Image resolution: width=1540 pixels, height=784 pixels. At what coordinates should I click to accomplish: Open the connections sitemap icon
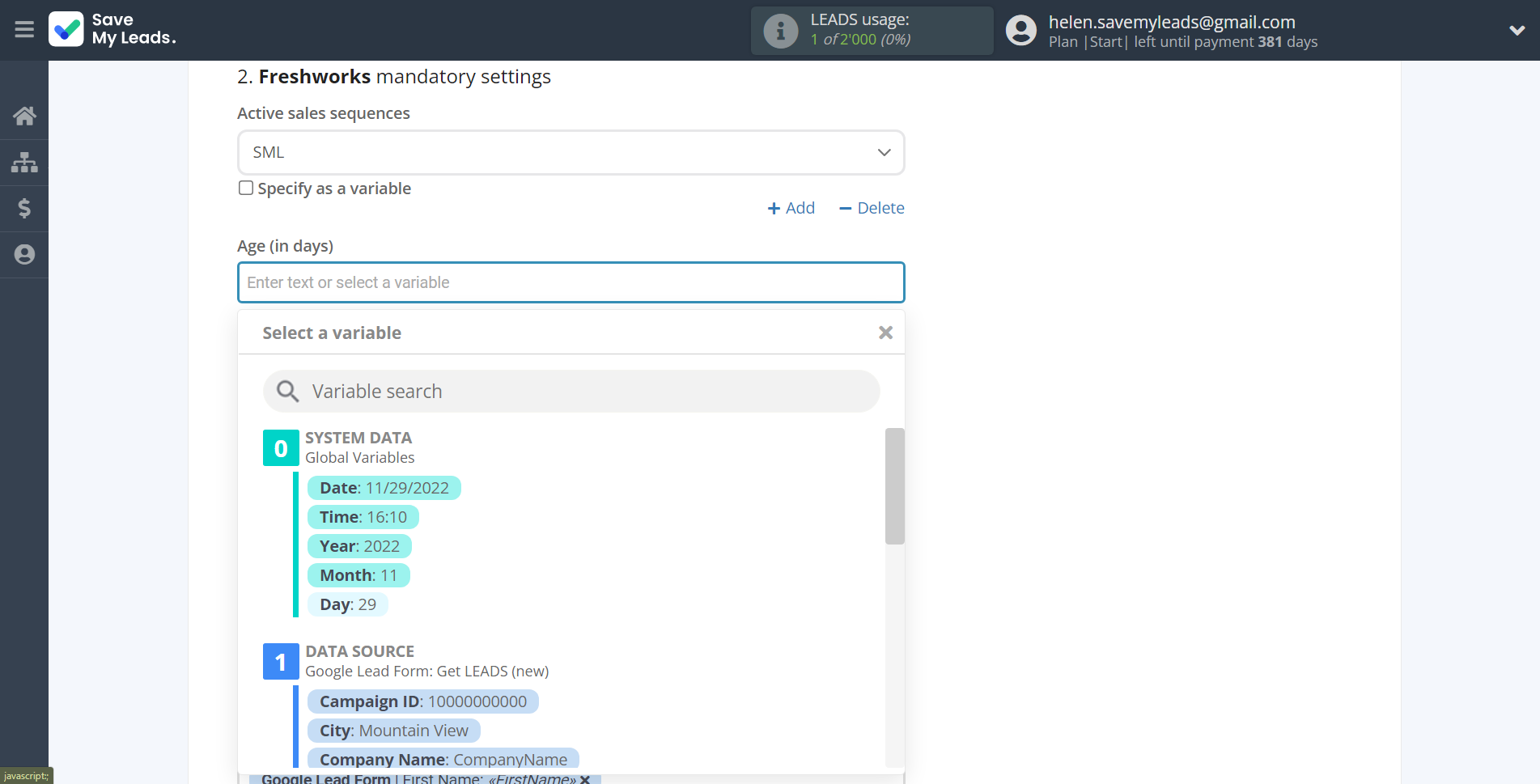[24, 162]
